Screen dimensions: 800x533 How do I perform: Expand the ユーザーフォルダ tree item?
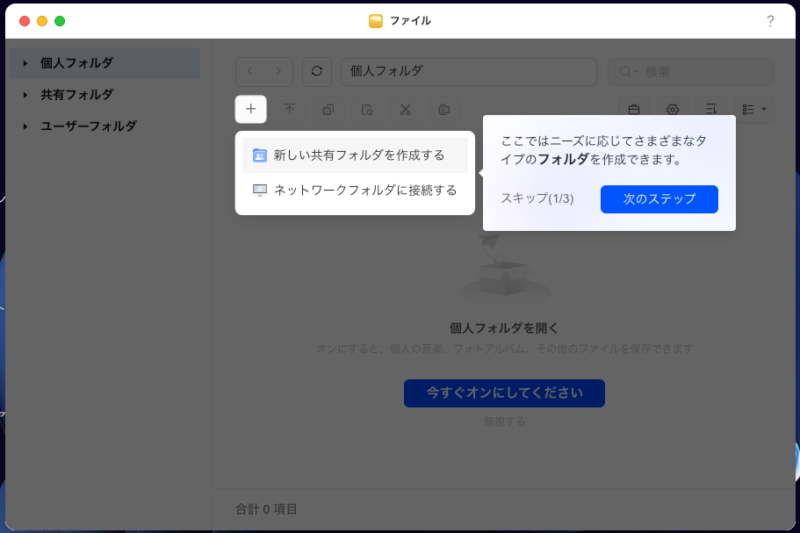25,127
